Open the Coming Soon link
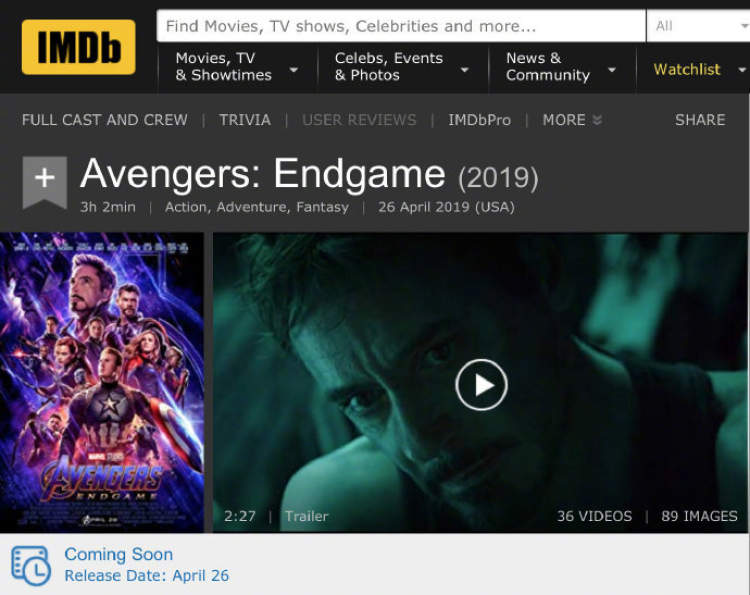Viewport: 750px width, 595px height. (119, 554)
